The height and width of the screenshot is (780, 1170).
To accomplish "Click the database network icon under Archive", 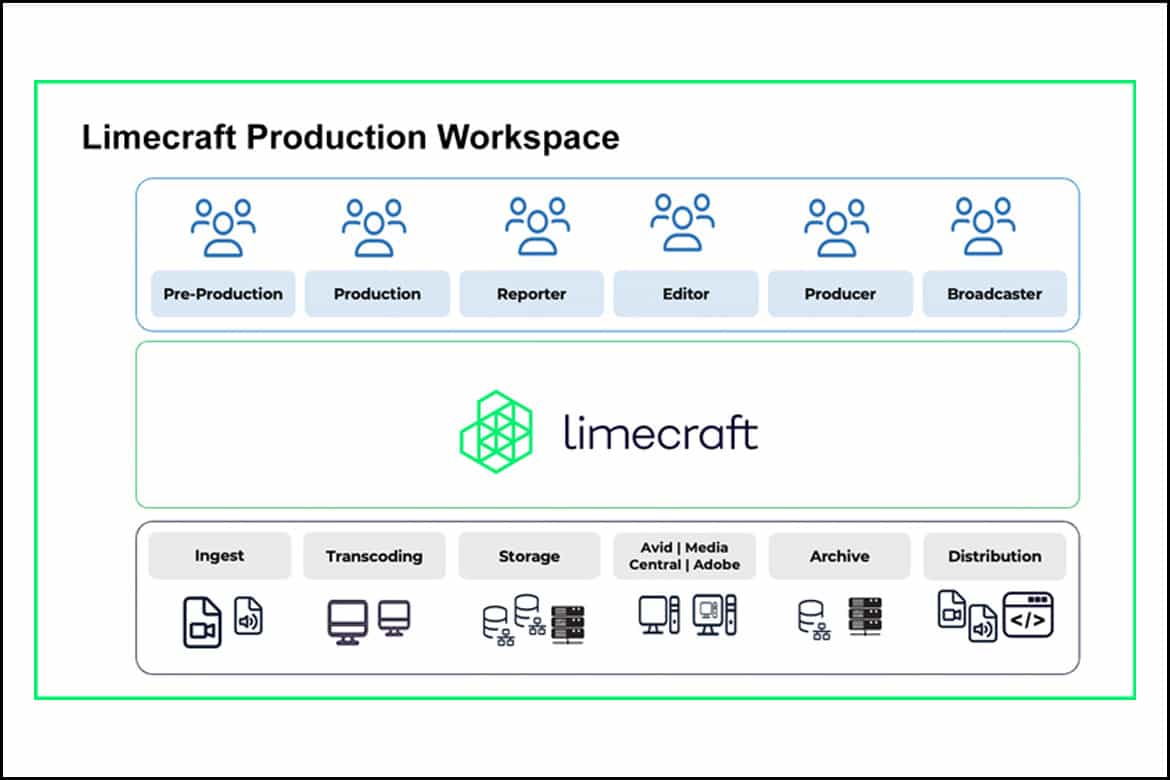I will pos(814,620).
